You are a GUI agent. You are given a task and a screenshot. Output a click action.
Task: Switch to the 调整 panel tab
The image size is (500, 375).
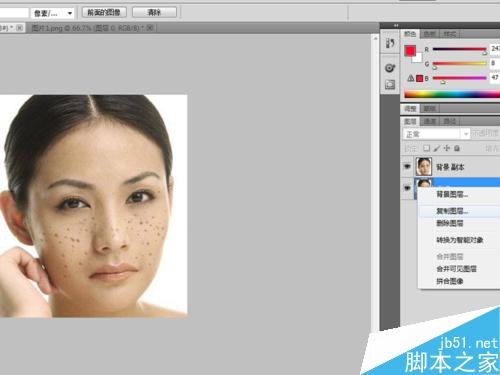[410, 109]
